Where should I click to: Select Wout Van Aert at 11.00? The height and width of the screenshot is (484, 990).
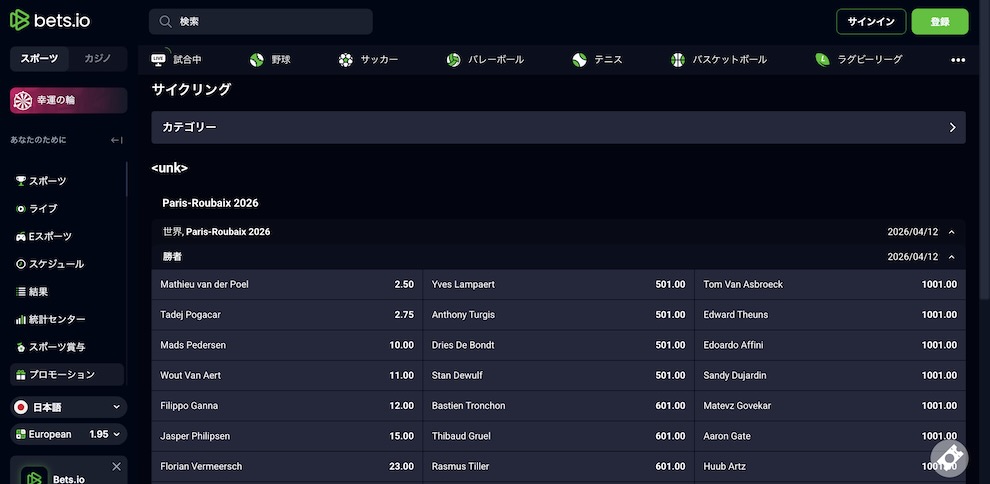tap(287, 375)
